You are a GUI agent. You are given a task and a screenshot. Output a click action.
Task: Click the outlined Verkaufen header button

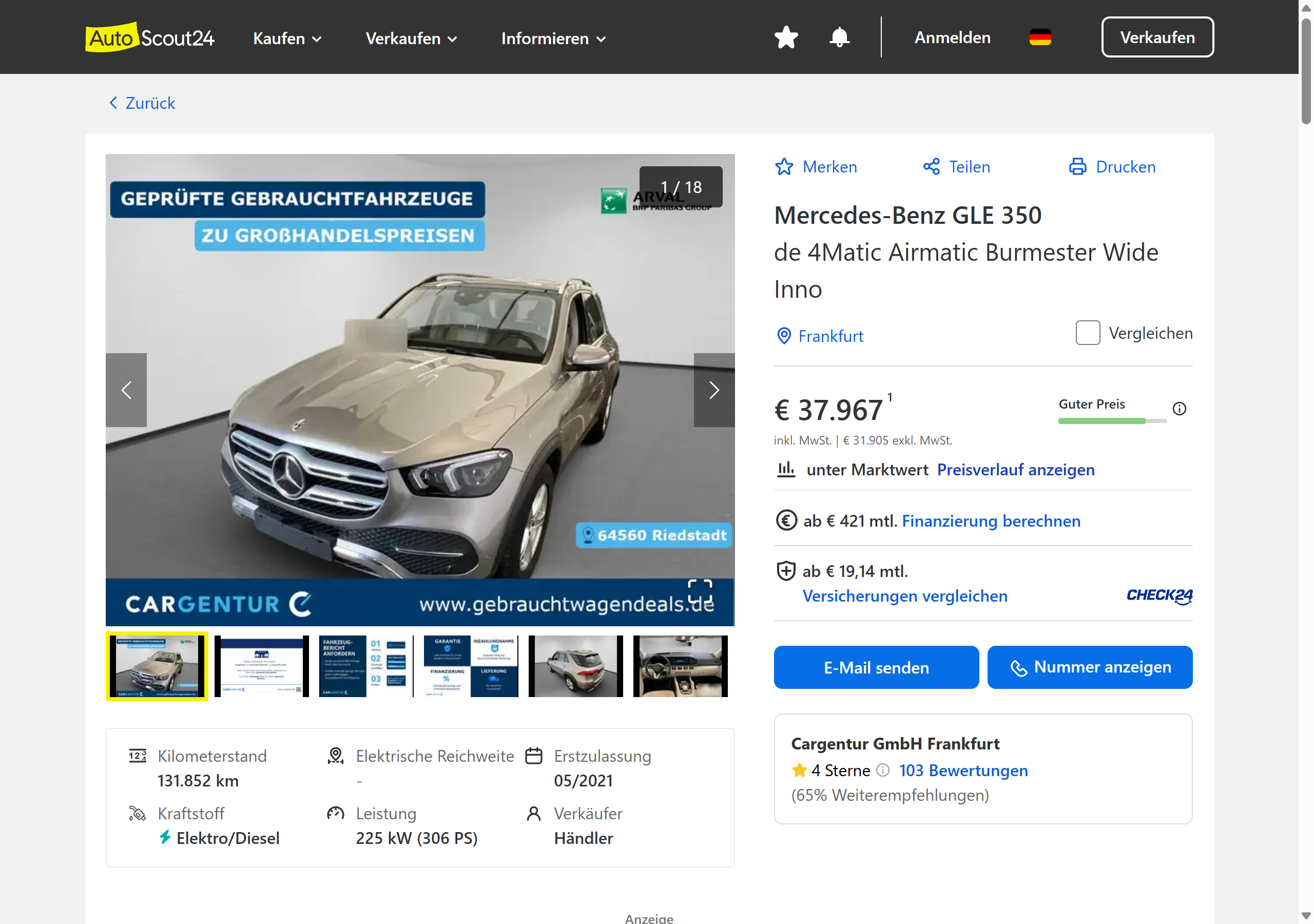click(1157, 37)
